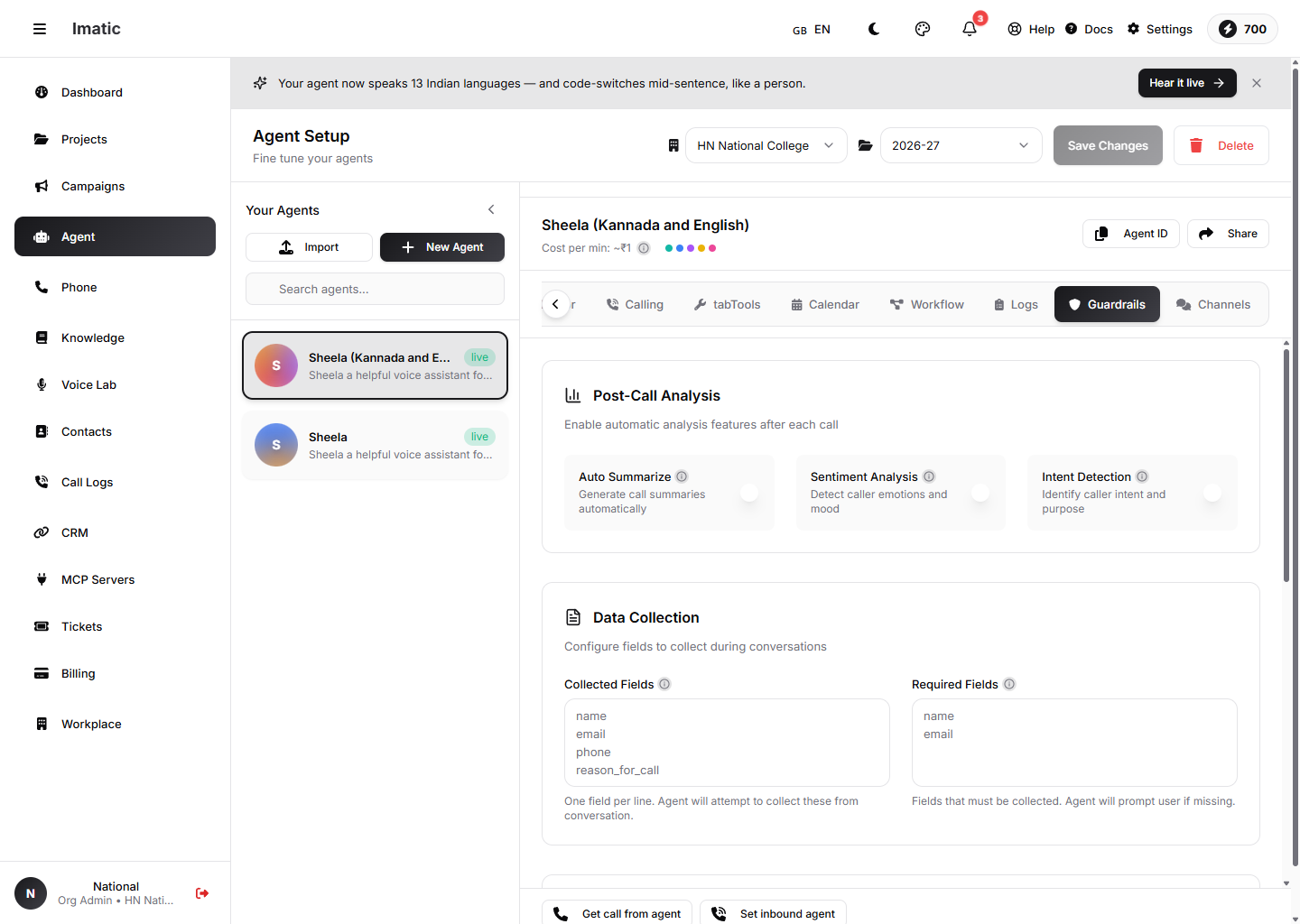Screen dimensions: 1300x924
Task: Open Campaigns in sidebar
Action: click(x=115, y=186)
